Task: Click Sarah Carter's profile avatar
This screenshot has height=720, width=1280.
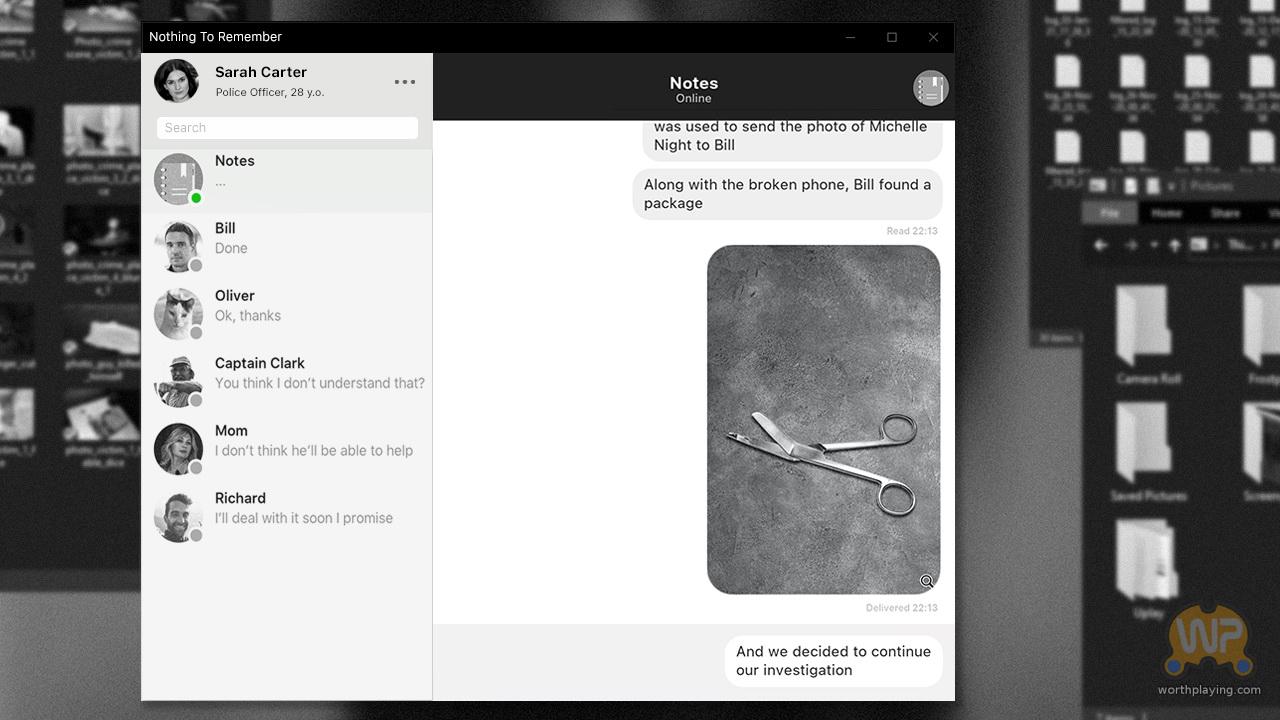Action: [x=177, y=81]
